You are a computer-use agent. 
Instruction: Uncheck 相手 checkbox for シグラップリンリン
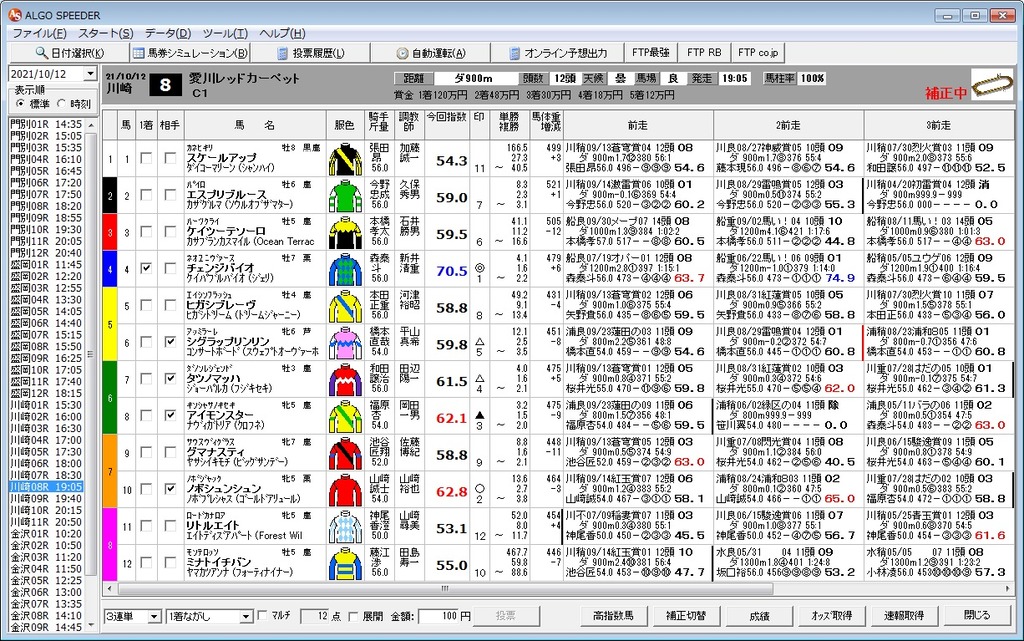[x=170, y=342]
